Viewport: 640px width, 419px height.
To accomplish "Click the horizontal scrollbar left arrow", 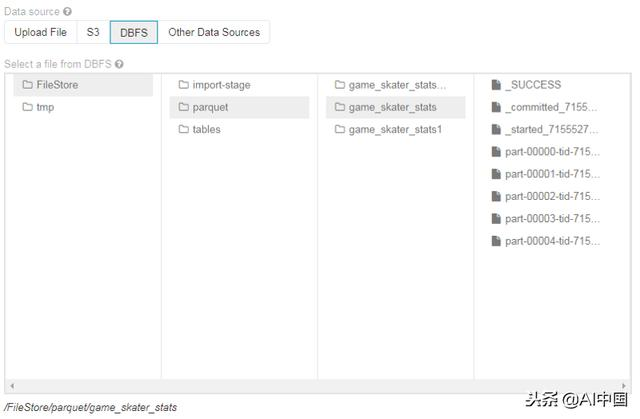I will pyautogui.click(x=10, y=386).
